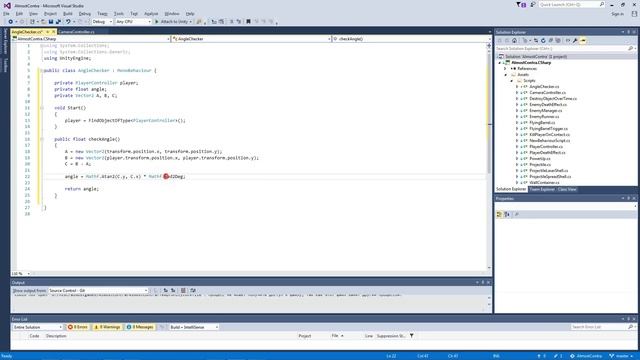Click the Sign in link
Image resolution: width=640 pixels, height=360 pixels.
(618, 14)
